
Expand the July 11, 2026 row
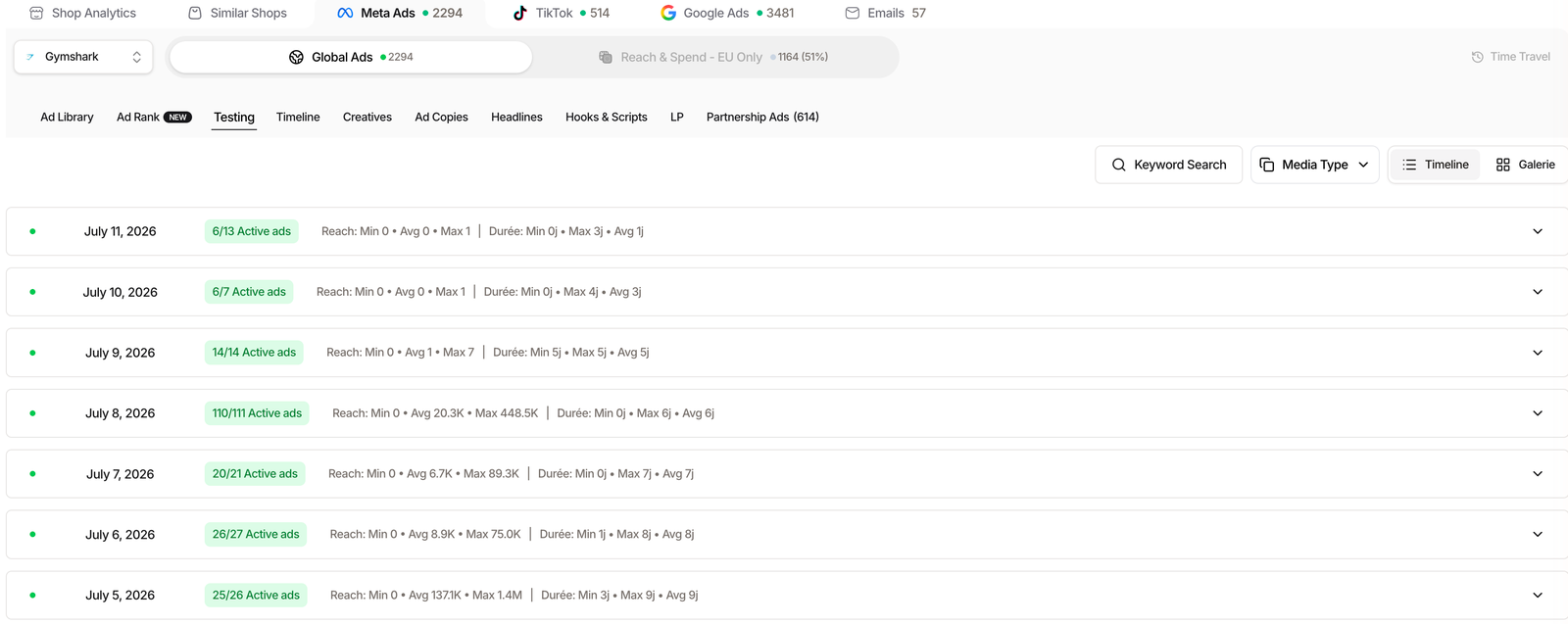1538,231
